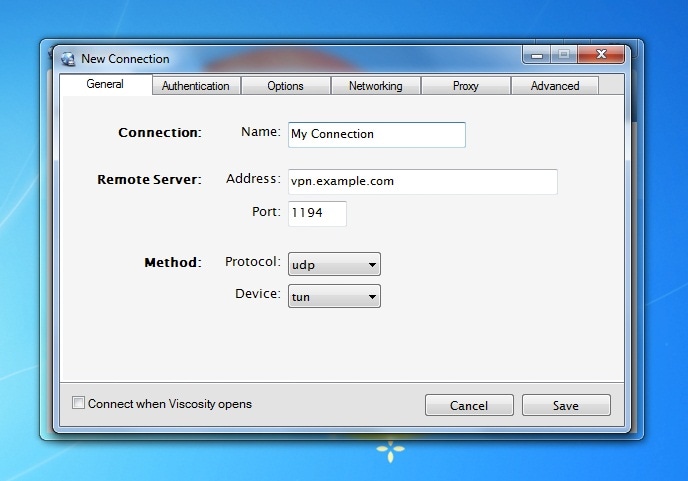
Task: Click the Cancel button
Action: click(x=469, y=405)
